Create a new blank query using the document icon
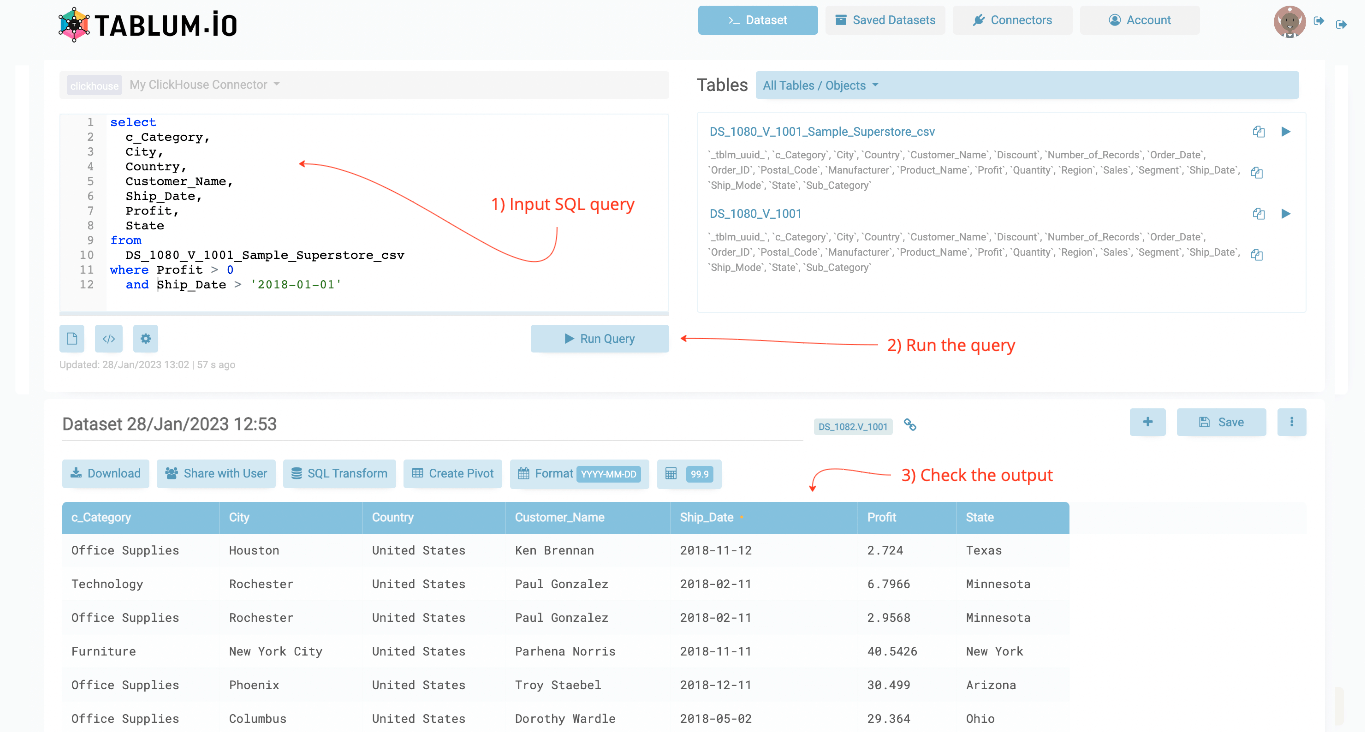The image size is (1365, 732). click(71, 338)
